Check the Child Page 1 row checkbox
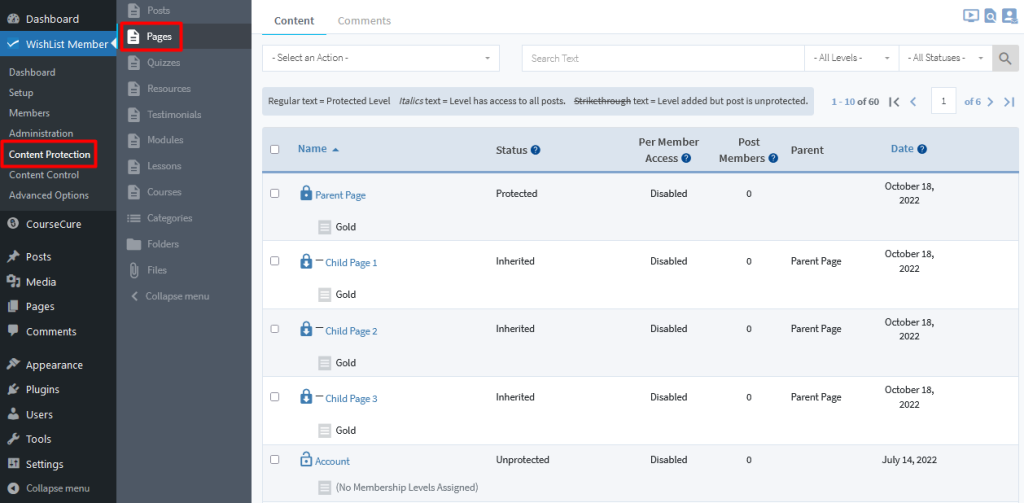The image size is (1024, 503). click(x=274, y=261)
